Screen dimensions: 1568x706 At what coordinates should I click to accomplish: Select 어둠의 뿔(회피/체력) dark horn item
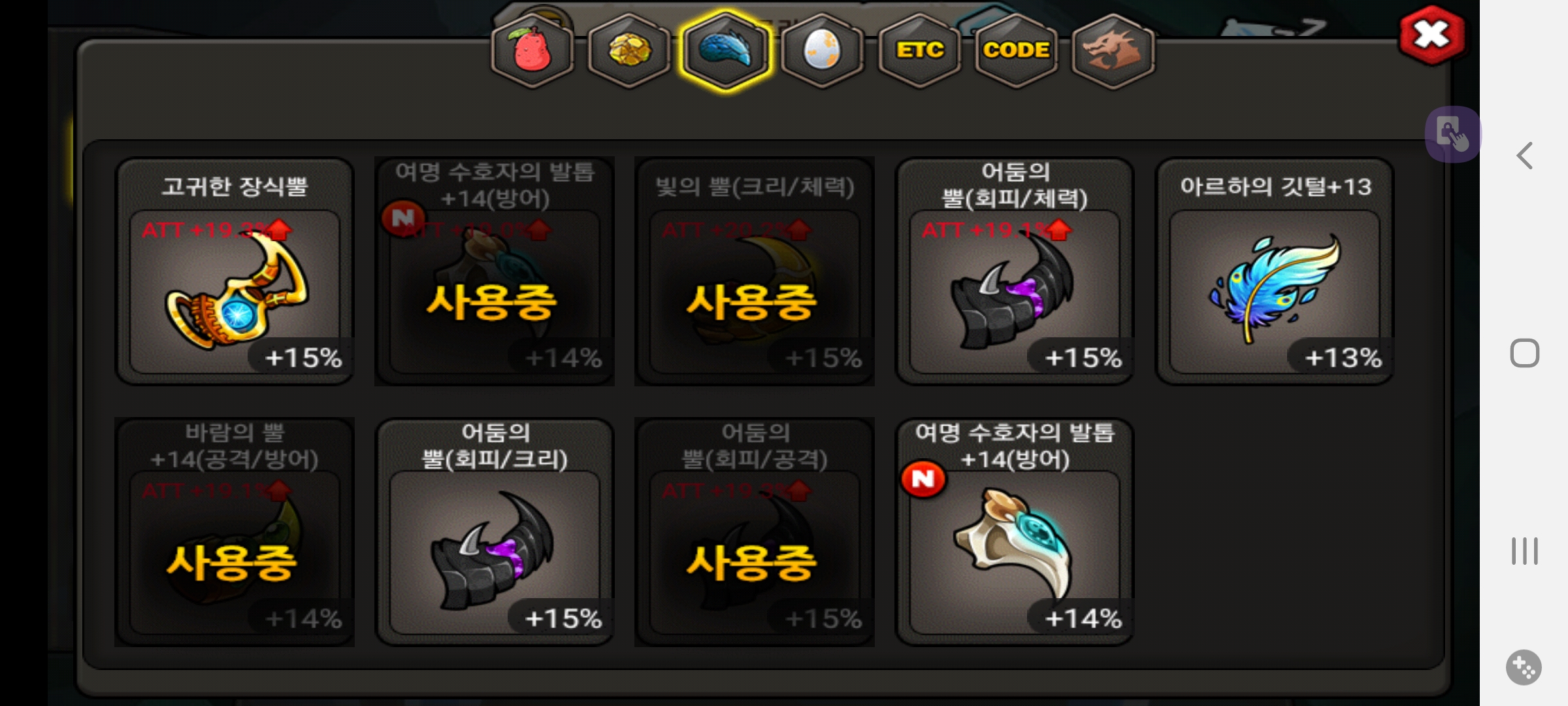tap(1015, 271)
